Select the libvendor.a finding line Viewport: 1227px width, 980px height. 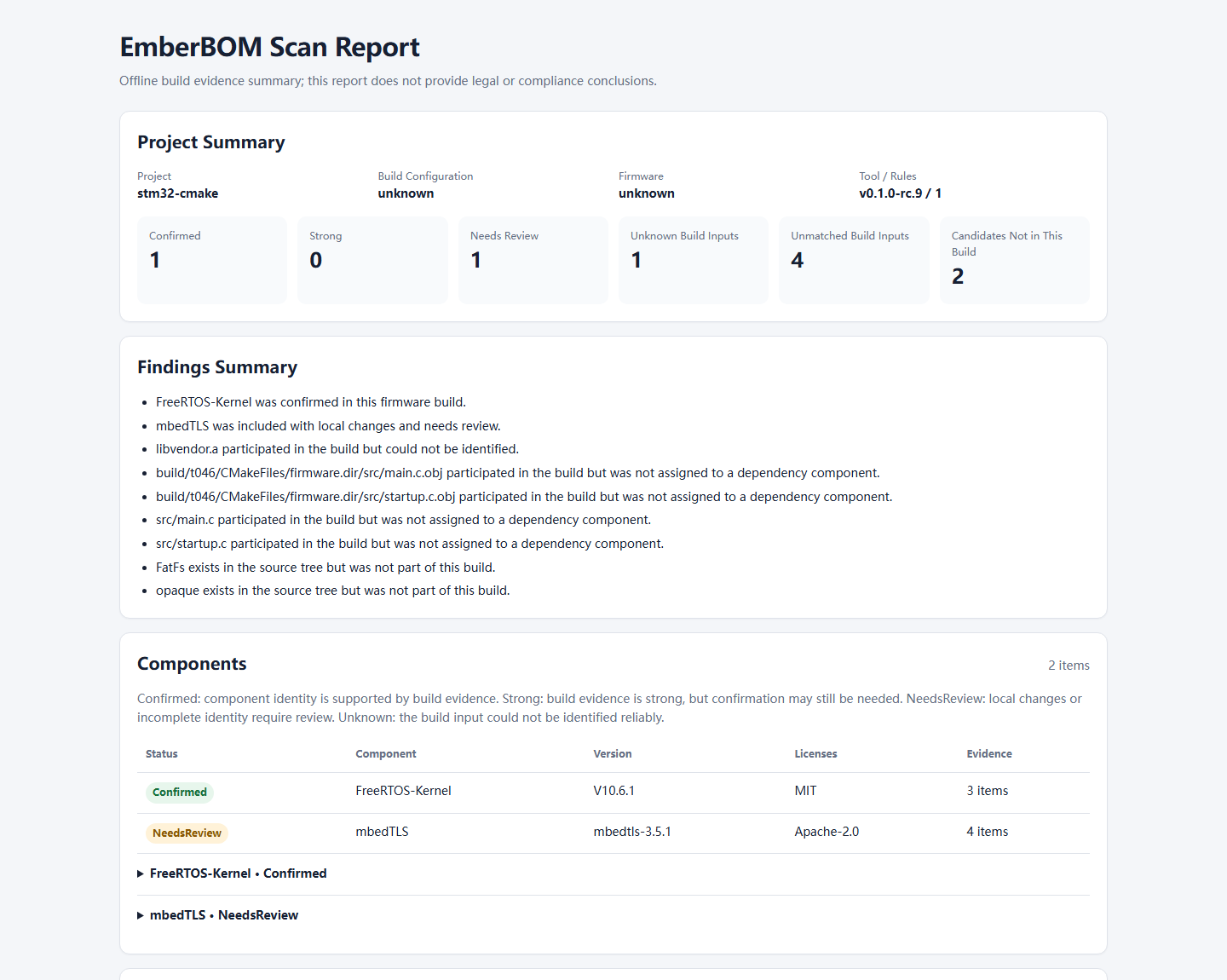[x=337, y=449]
